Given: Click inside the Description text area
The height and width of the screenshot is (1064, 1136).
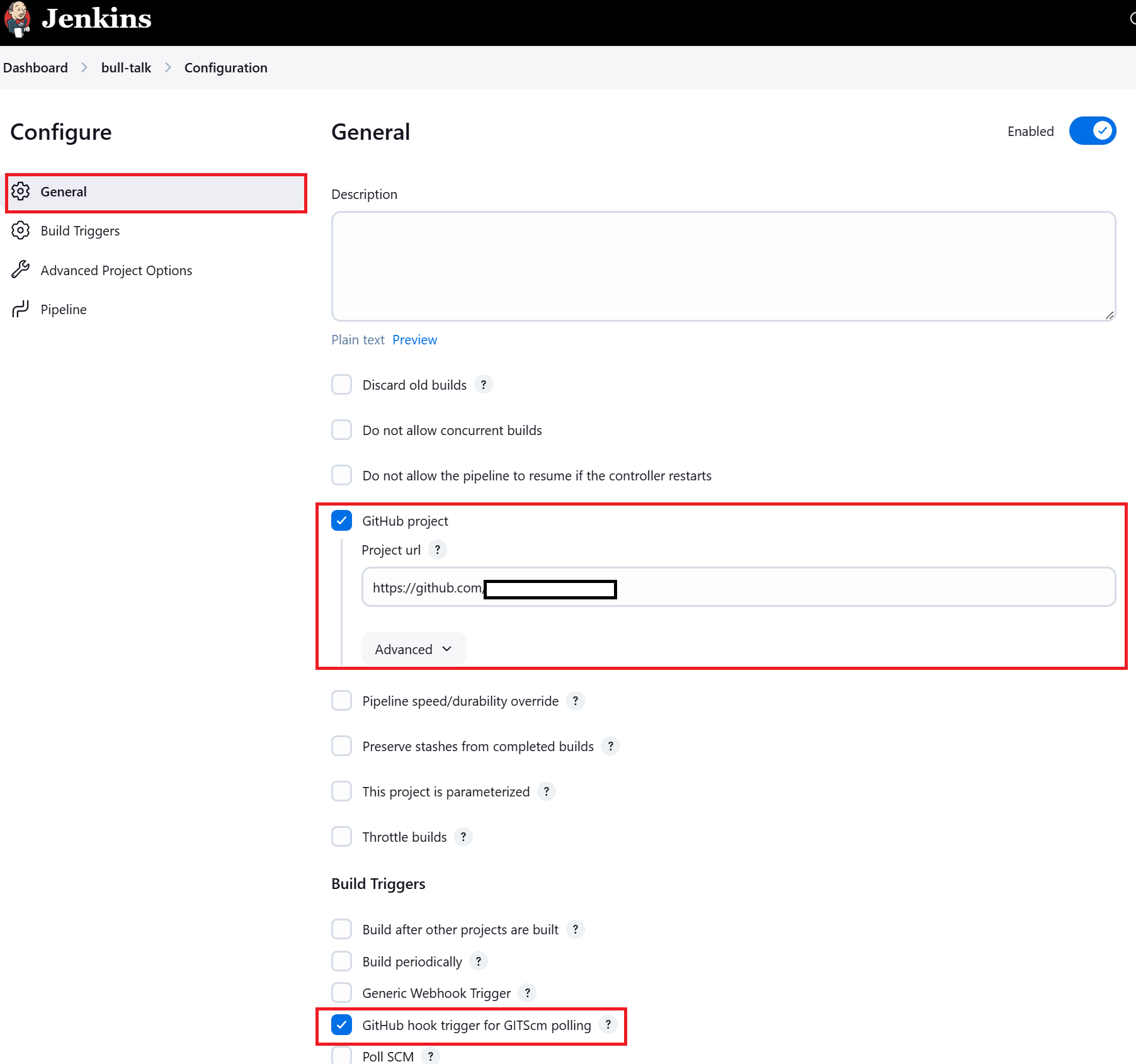Looking at the screenshot, I should [x=724, y=266].
